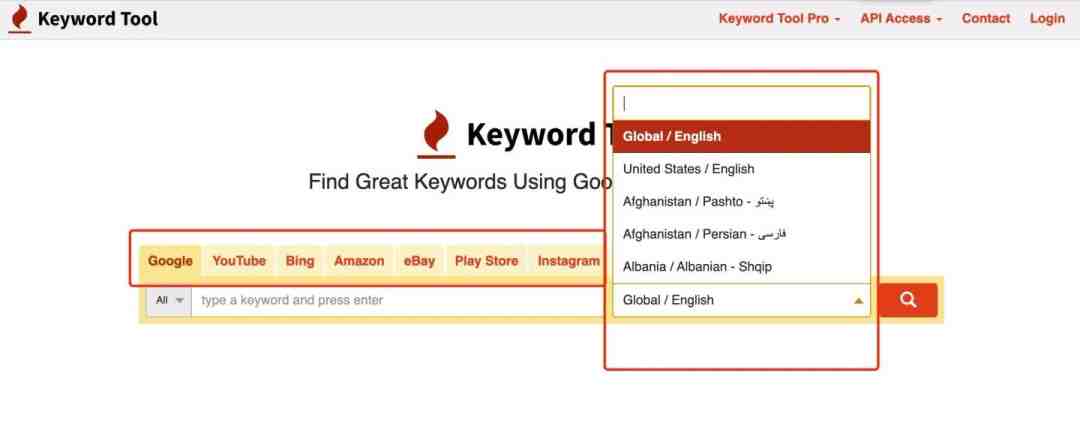Click the orange magnifier search button

coord(908,300)
